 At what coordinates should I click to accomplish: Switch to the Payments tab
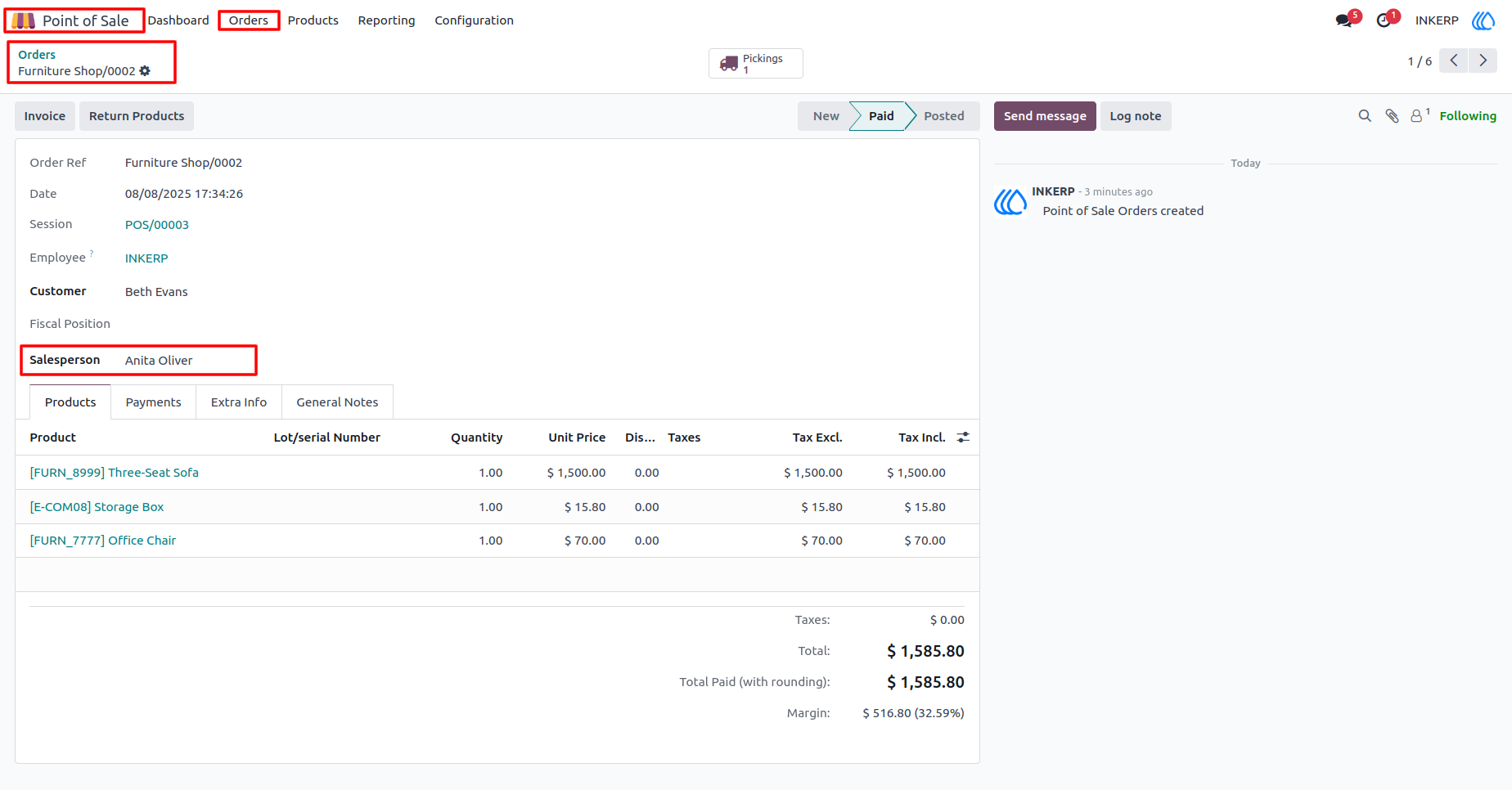[154, 402]
